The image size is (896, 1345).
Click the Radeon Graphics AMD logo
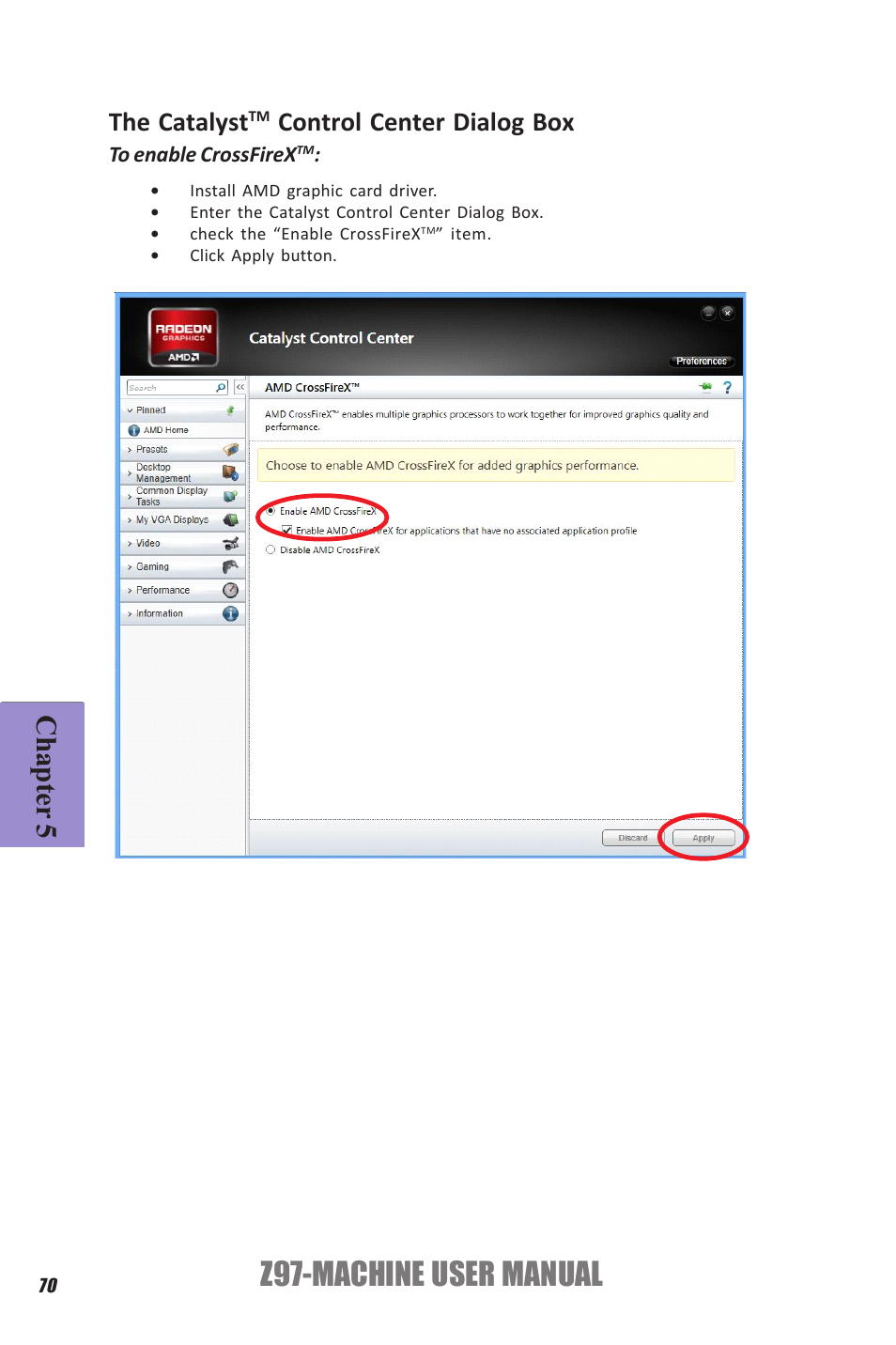[183, 337]
